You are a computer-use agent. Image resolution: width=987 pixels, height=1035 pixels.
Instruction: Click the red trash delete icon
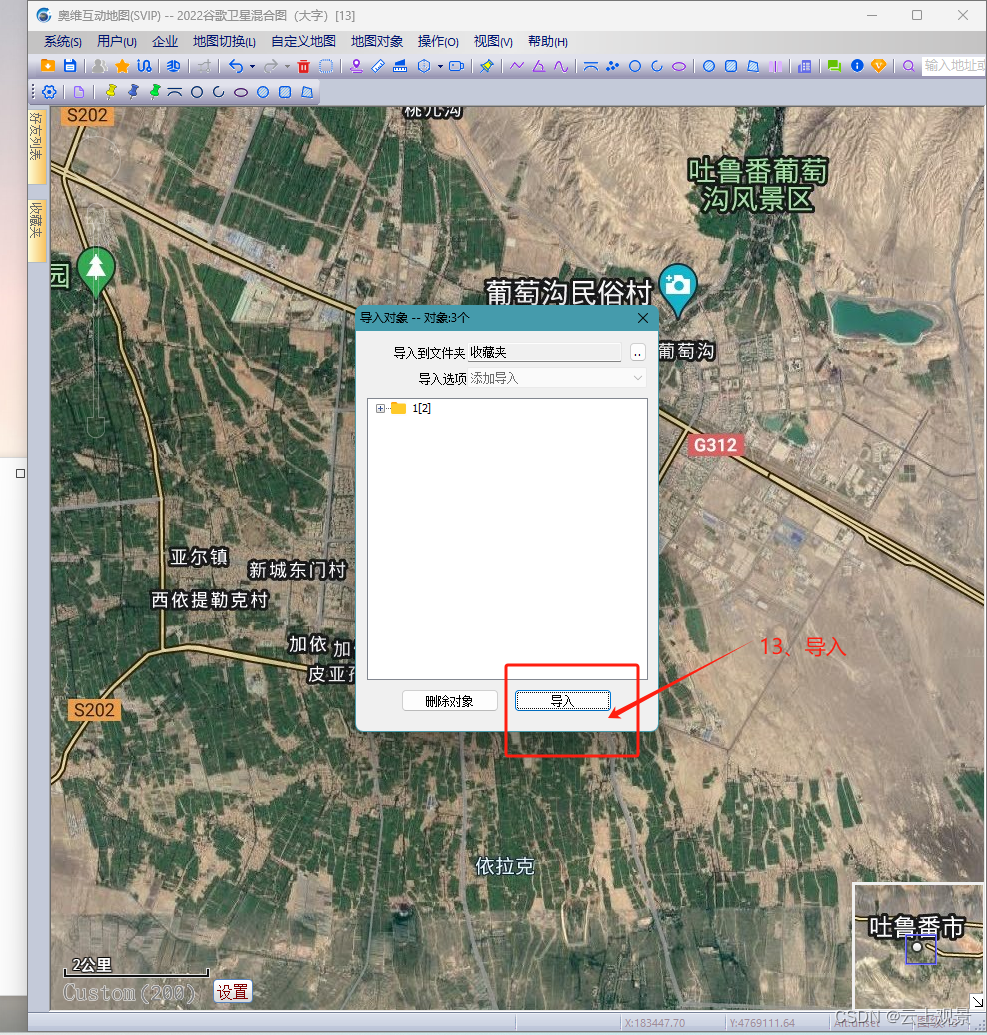(x=304, y=66)
